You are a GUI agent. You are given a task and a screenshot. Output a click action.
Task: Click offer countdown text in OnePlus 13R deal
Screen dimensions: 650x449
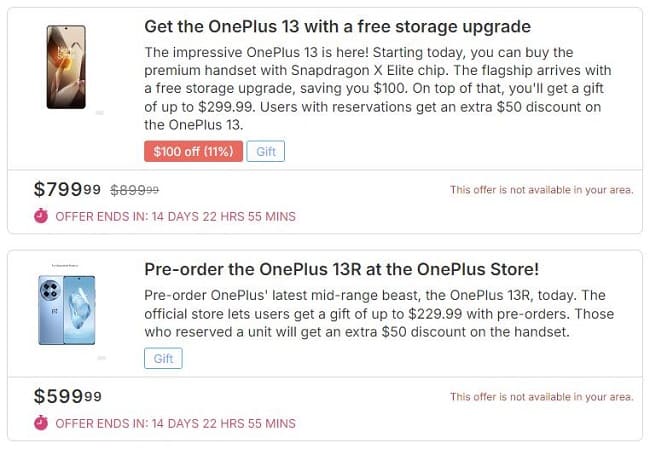point(175,424)
